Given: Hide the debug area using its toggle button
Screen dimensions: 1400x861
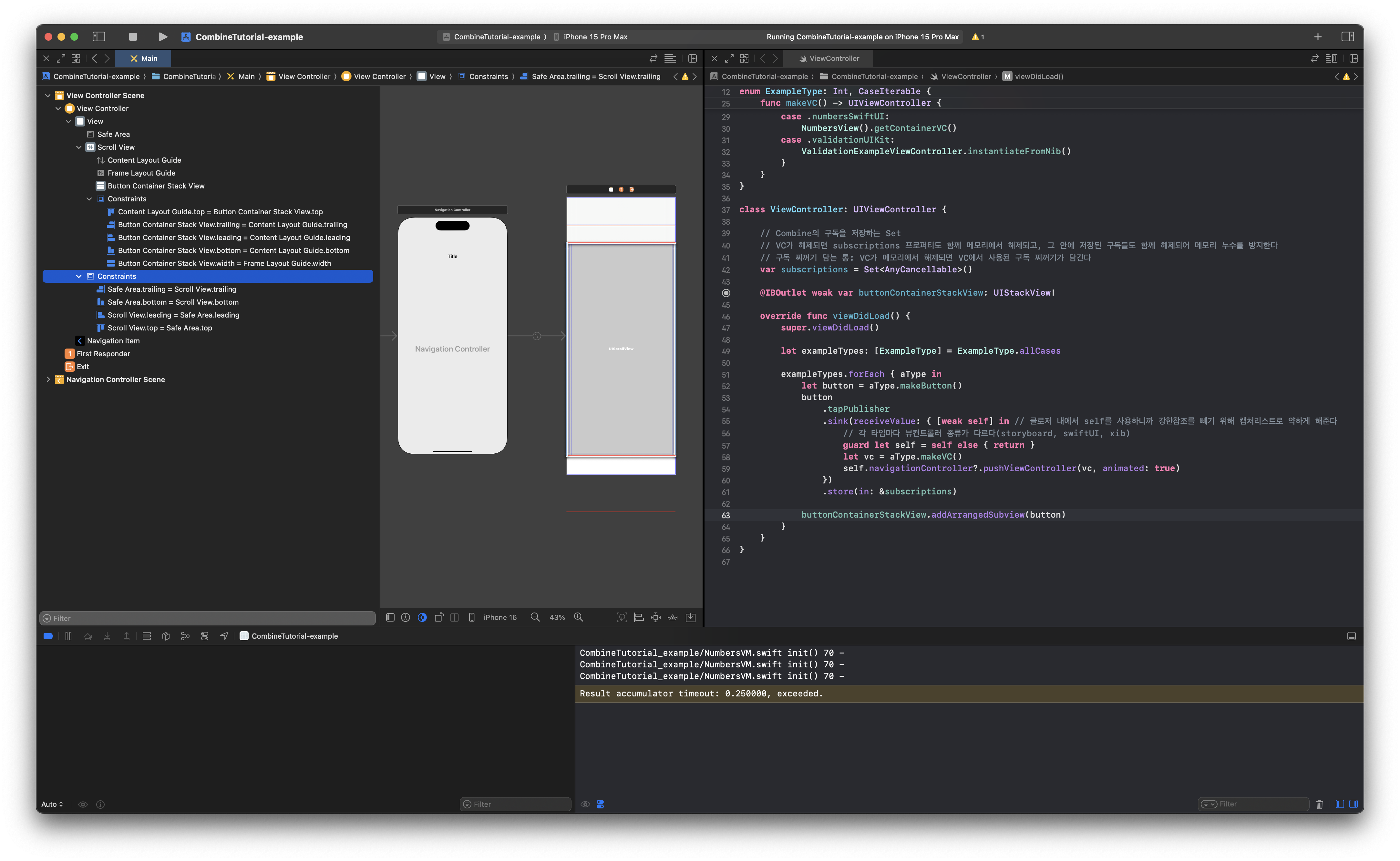Looking at the screenshot, I should tap(1351, 636).
